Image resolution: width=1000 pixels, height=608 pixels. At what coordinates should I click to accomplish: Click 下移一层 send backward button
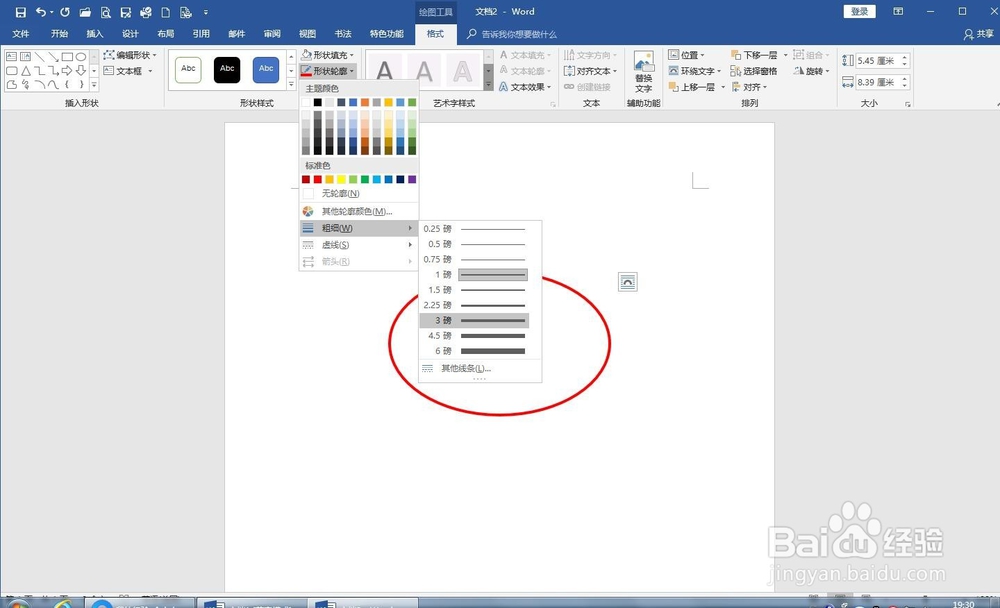point(754,55)
